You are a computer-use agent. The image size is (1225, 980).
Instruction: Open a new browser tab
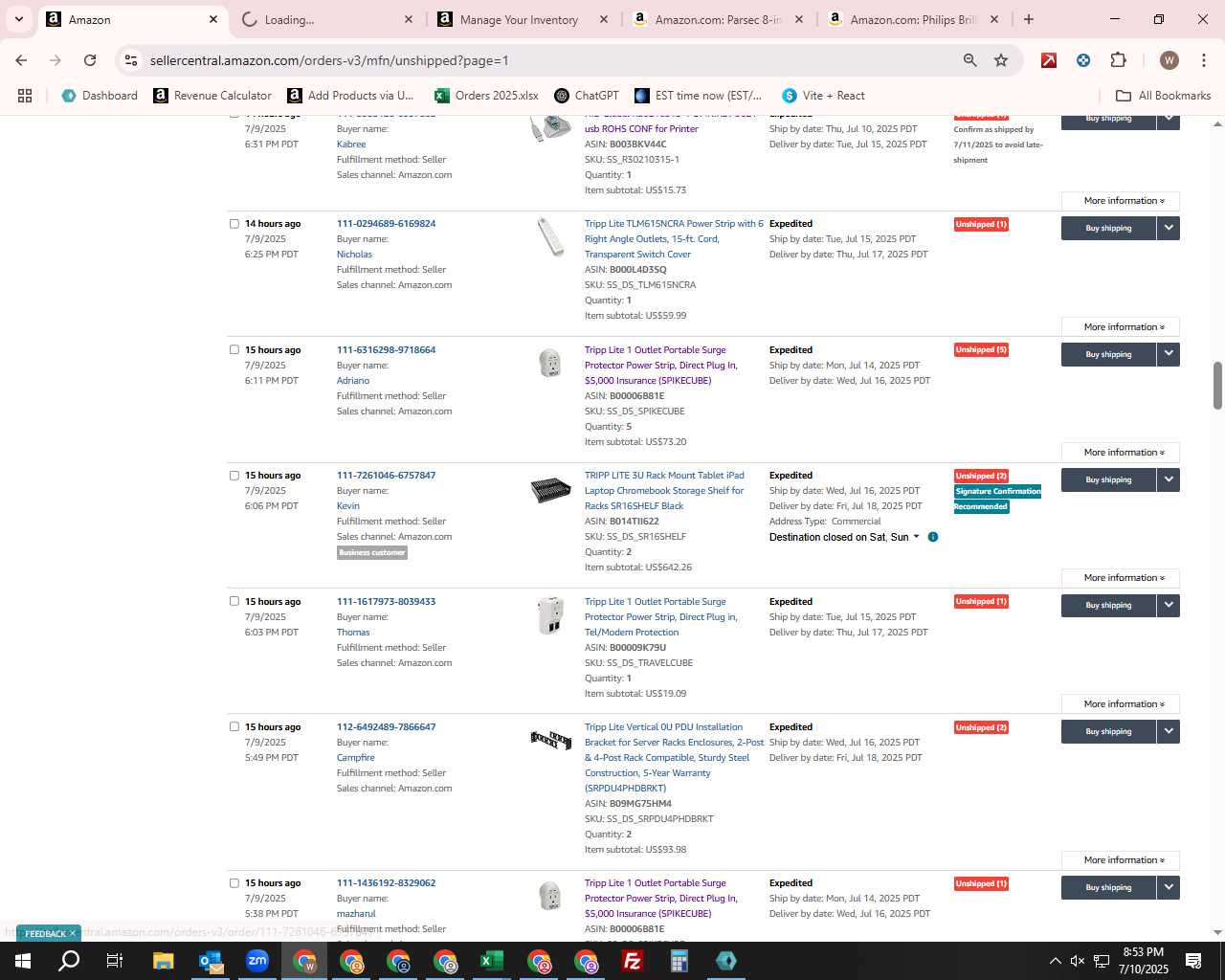pos(1029,19)
